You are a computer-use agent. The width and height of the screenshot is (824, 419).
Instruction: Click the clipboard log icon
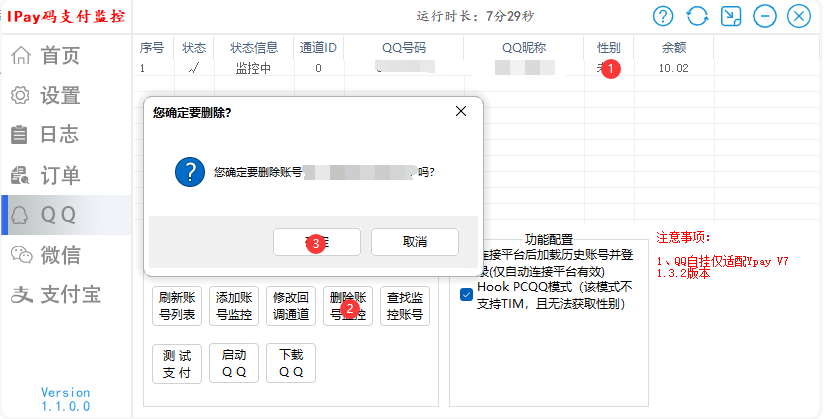(19, 135)
